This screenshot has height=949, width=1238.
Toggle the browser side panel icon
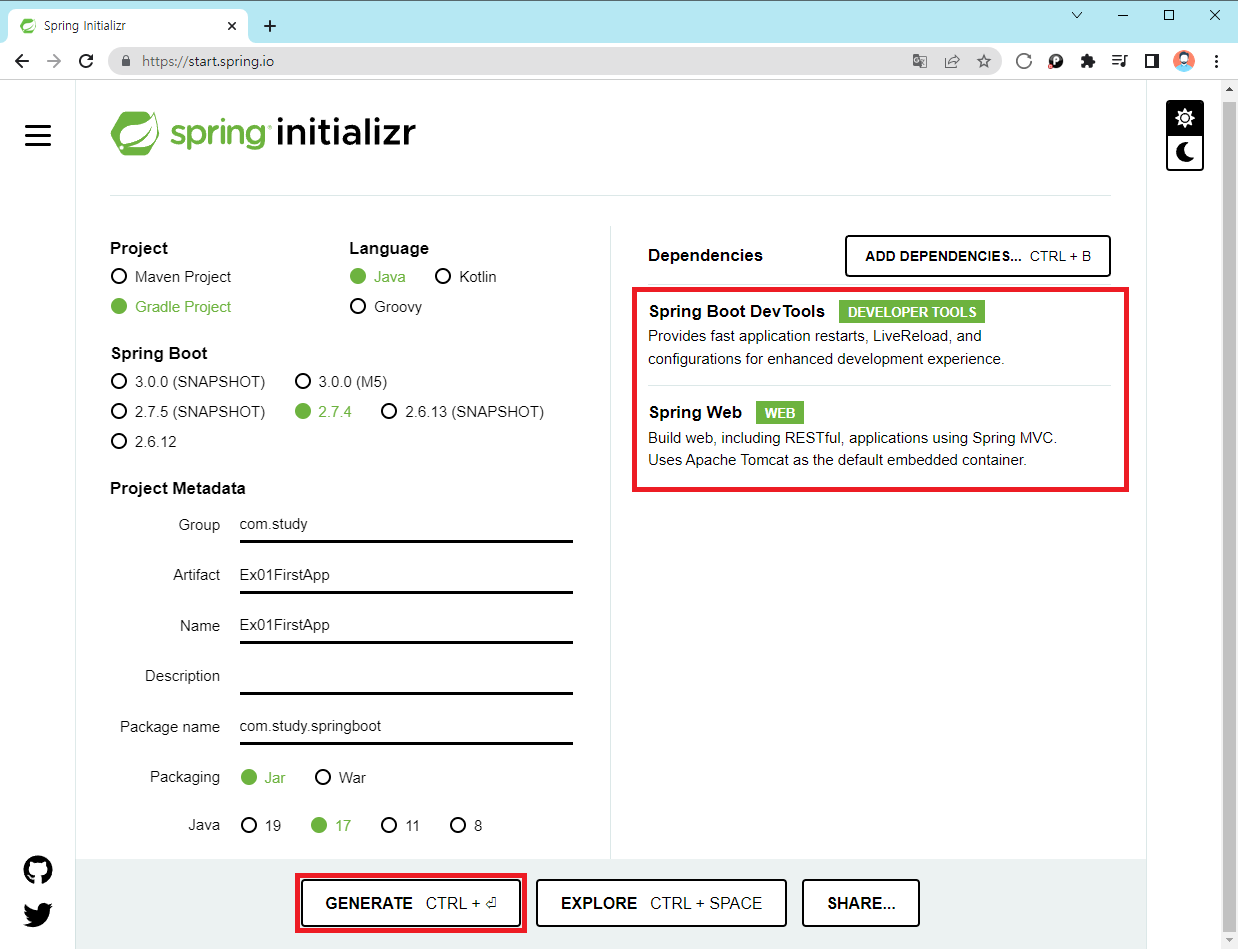tap(1152, 61)
